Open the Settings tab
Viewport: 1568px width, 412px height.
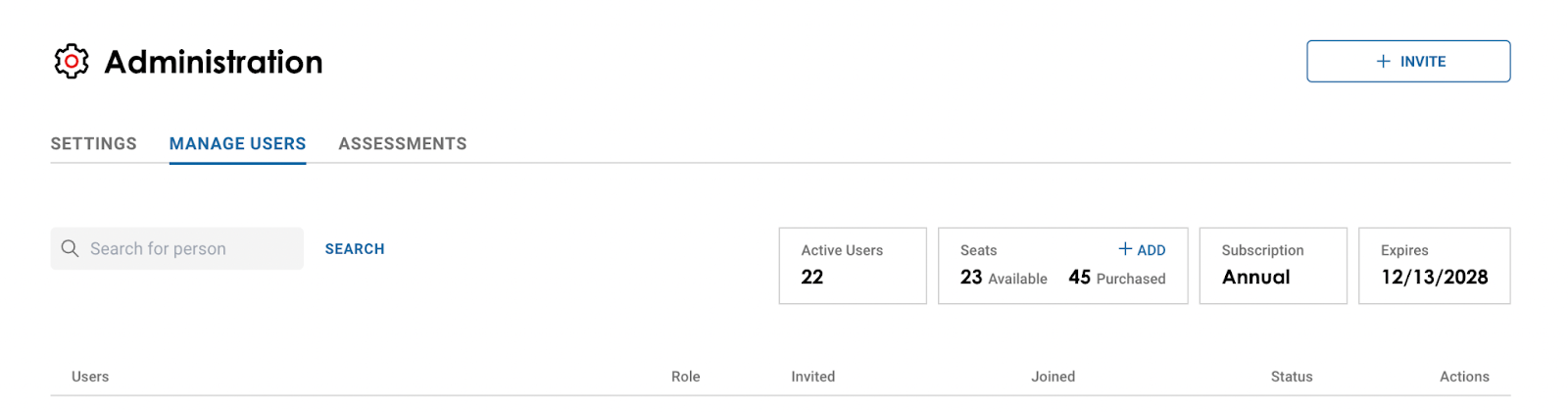(94, 143)
